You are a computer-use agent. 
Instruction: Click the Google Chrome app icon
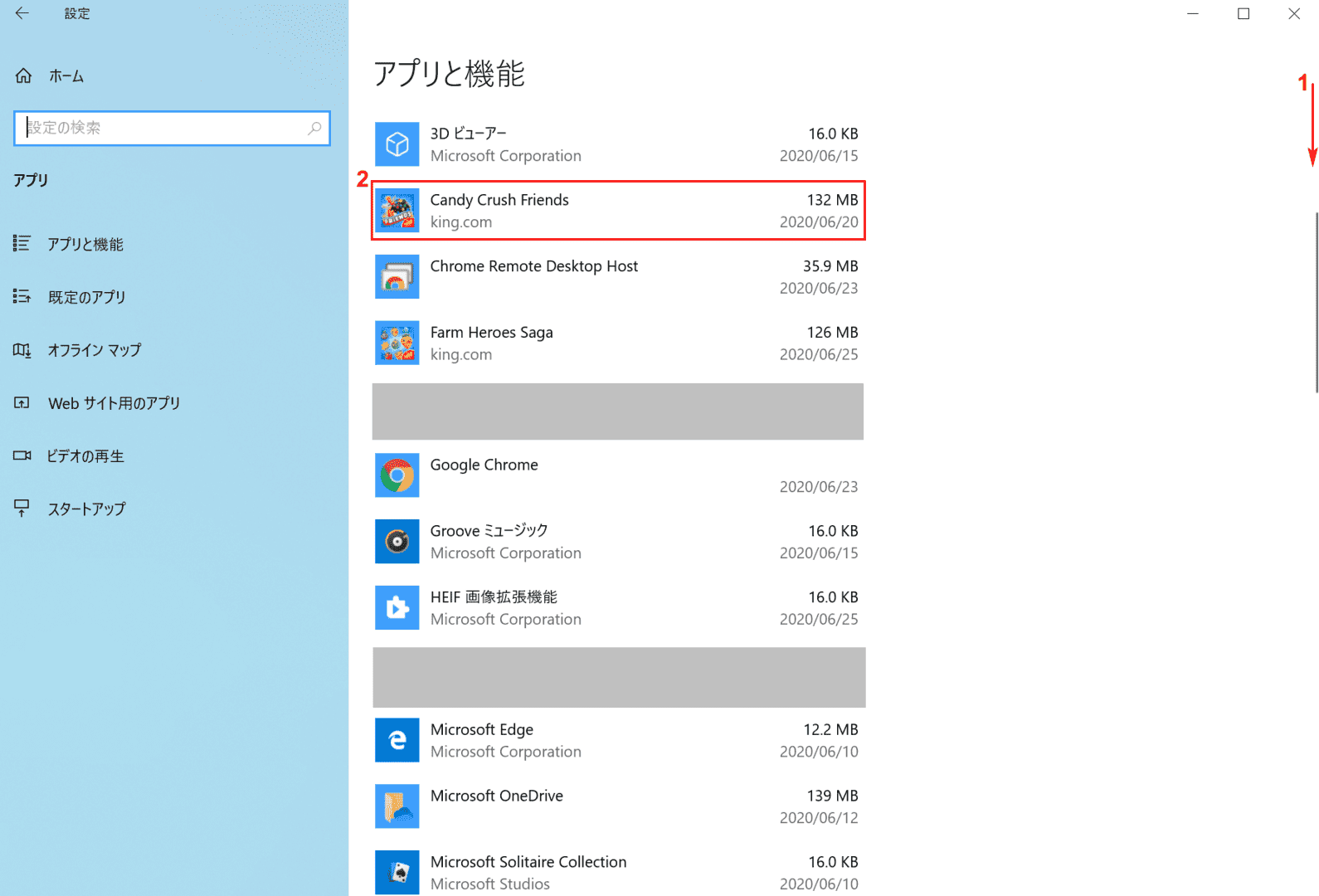[x=397, y=475]
